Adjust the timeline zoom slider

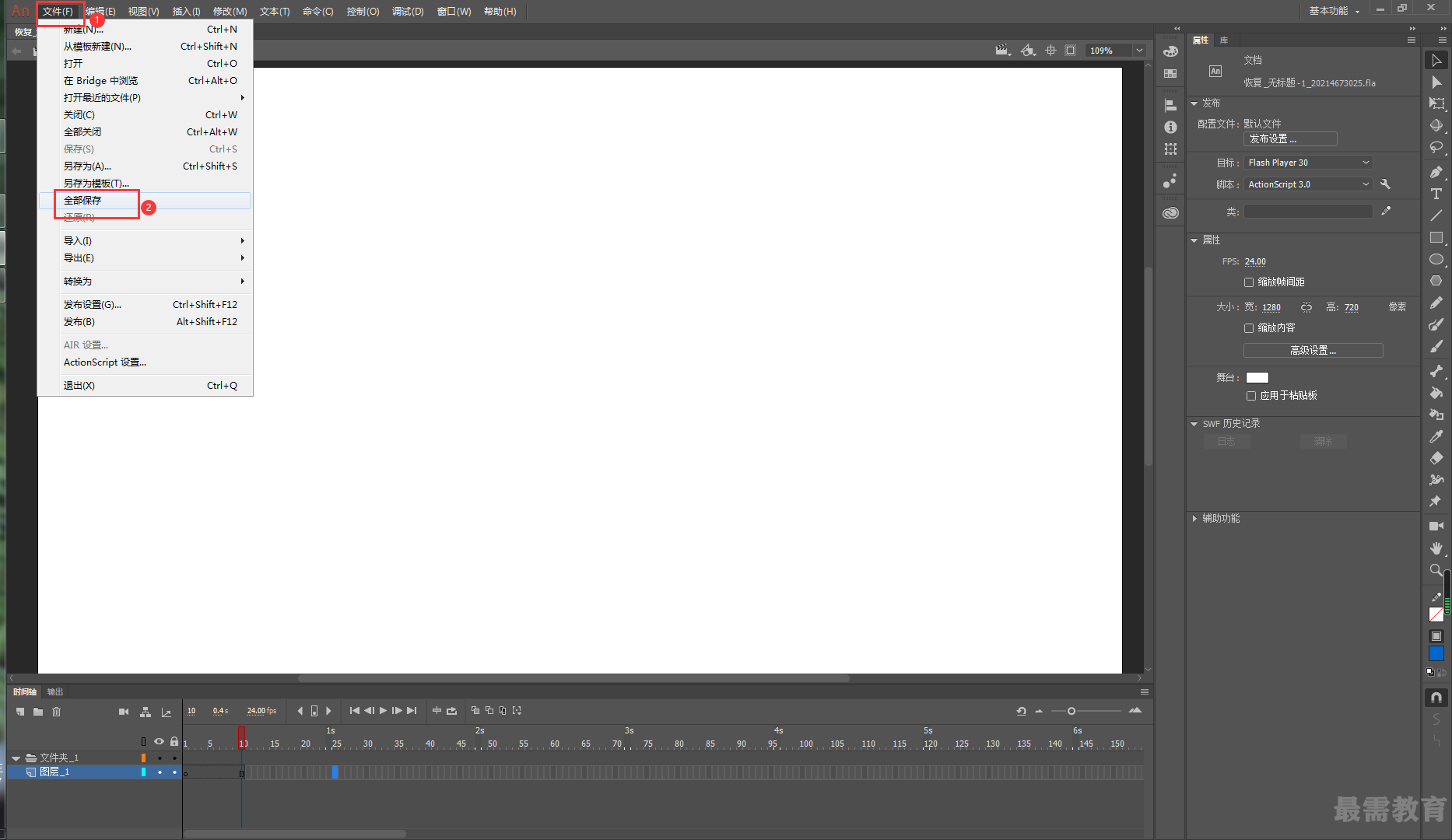1071,711
